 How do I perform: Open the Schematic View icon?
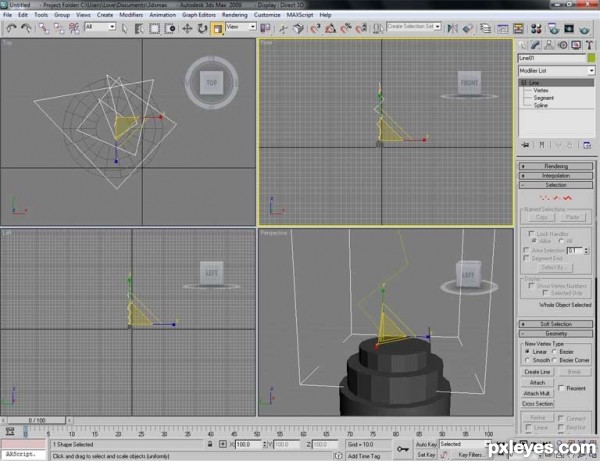[518, 29]
